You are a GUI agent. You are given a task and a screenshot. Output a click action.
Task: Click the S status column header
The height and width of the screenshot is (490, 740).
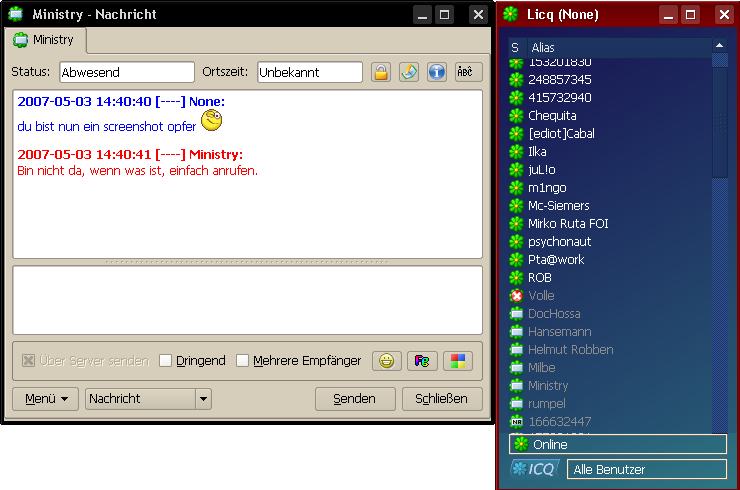coord(515,48)
